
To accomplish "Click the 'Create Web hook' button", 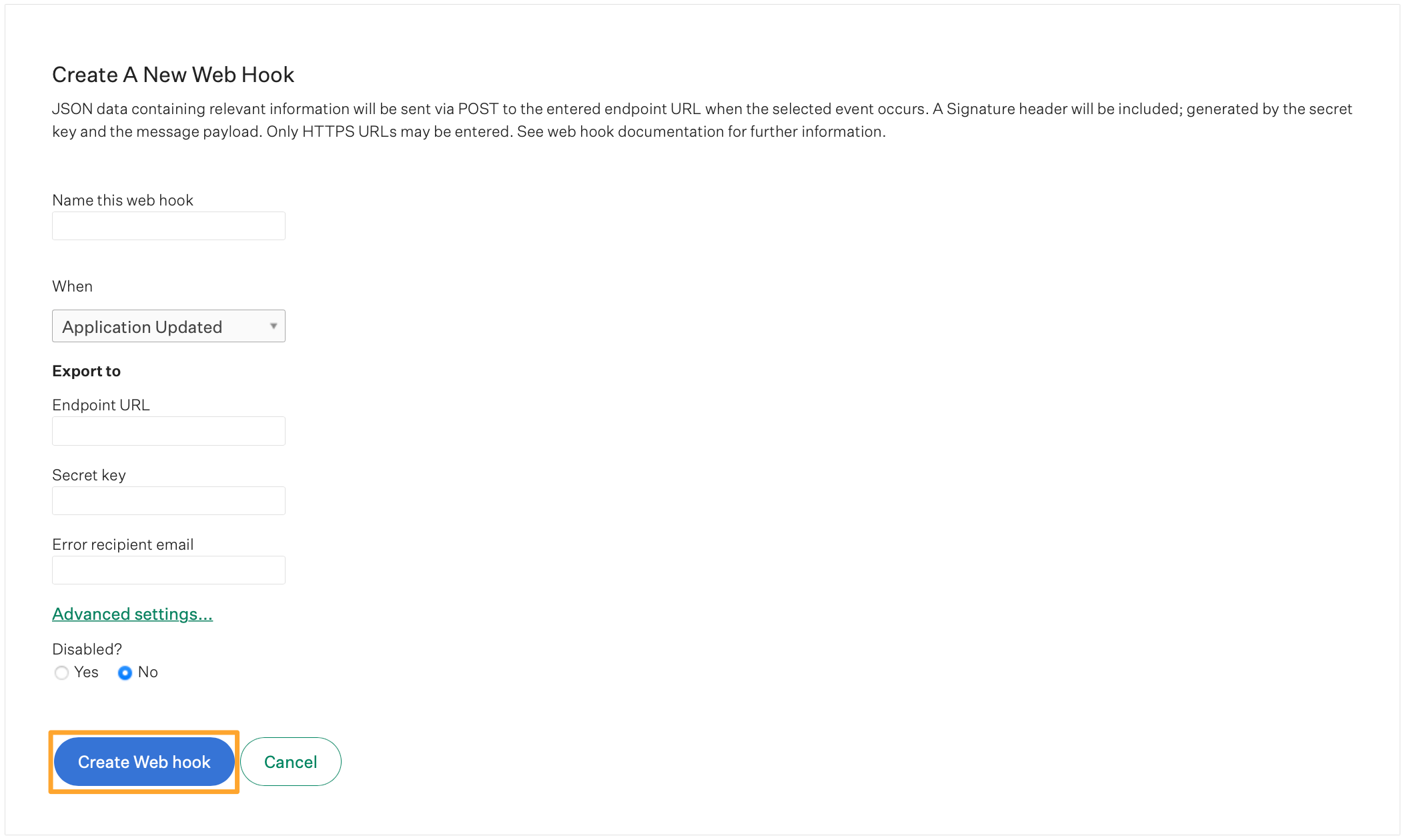I will tap(145, 761).
